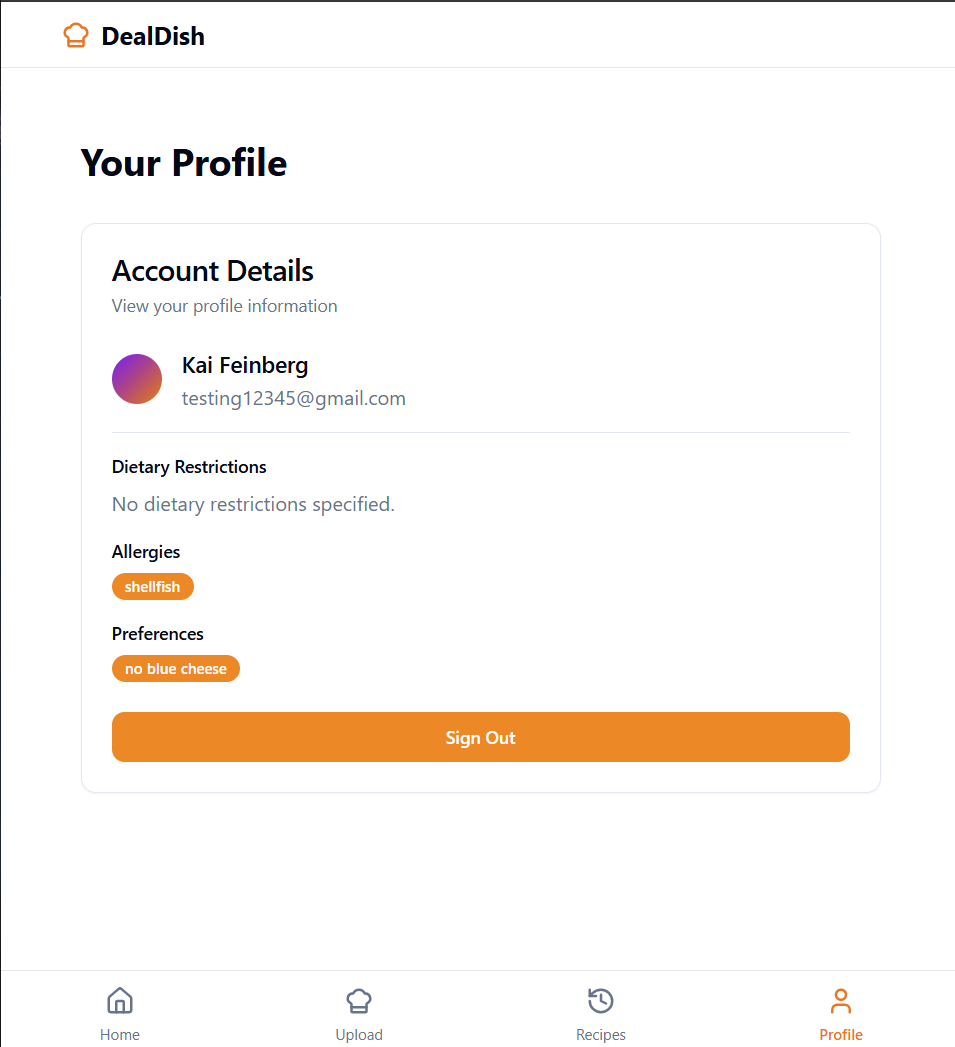This screenshot has height=1047, width=955.
Task: Open the Recipes history clock icon
Action: click(x=600, y=1001)
